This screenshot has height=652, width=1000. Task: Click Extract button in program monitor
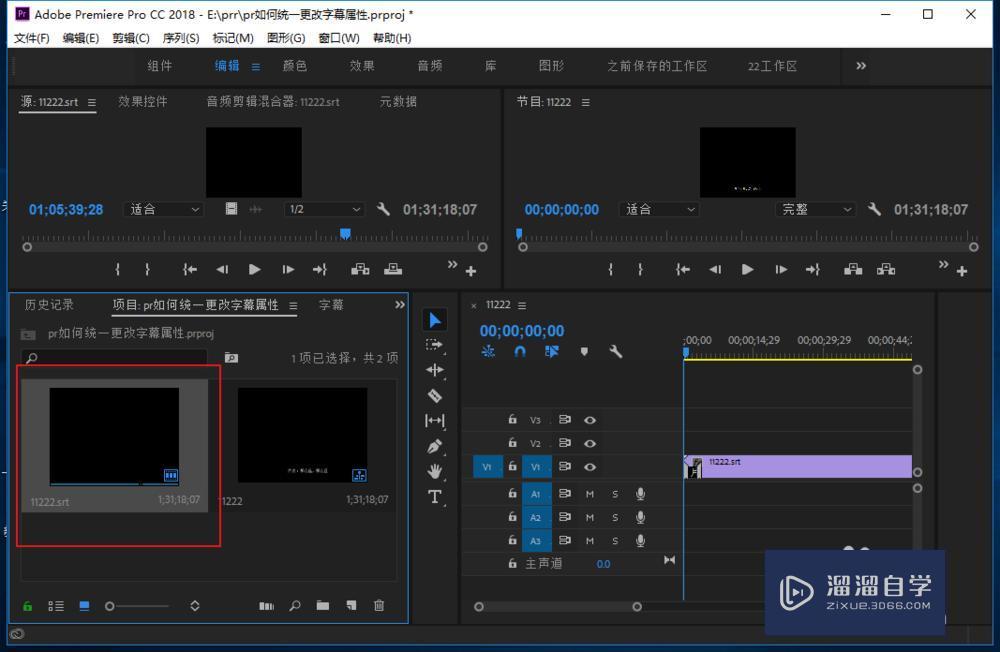886,269
